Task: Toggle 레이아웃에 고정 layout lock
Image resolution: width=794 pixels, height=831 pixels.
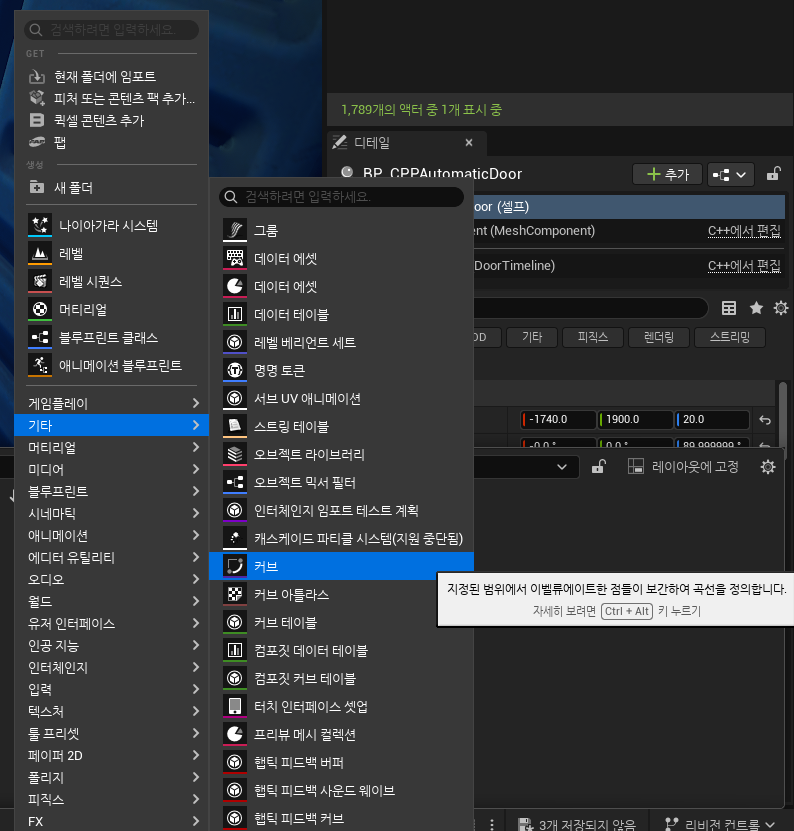Action: (683, 466)
